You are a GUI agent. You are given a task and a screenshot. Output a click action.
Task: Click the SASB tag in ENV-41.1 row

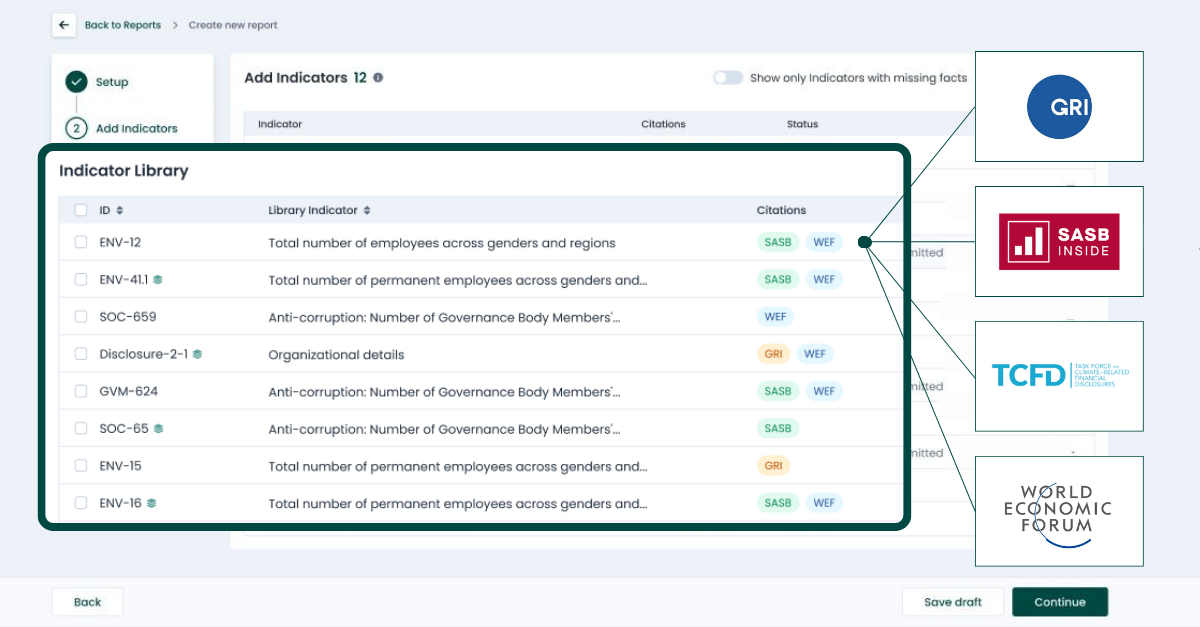click(778, 280)
